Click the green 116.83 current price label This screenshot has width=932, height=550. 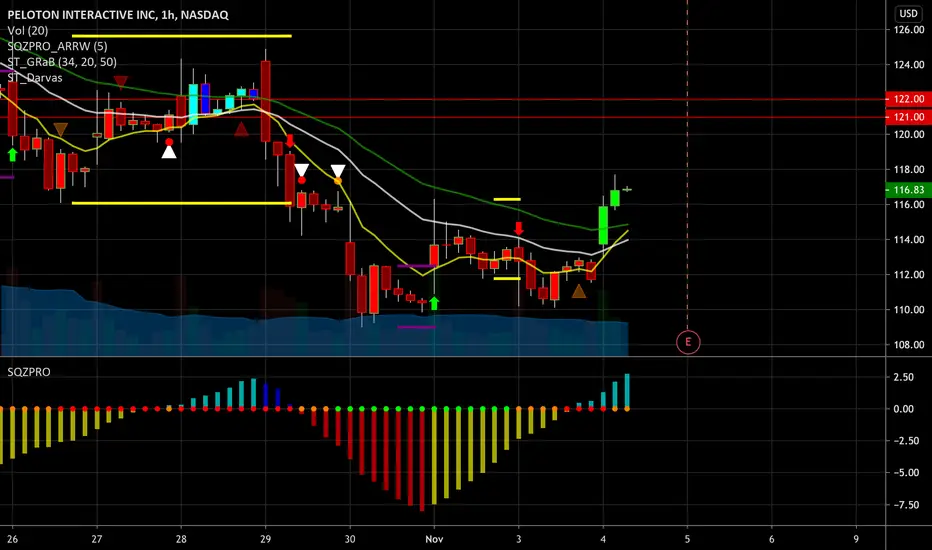click(908, 190)
